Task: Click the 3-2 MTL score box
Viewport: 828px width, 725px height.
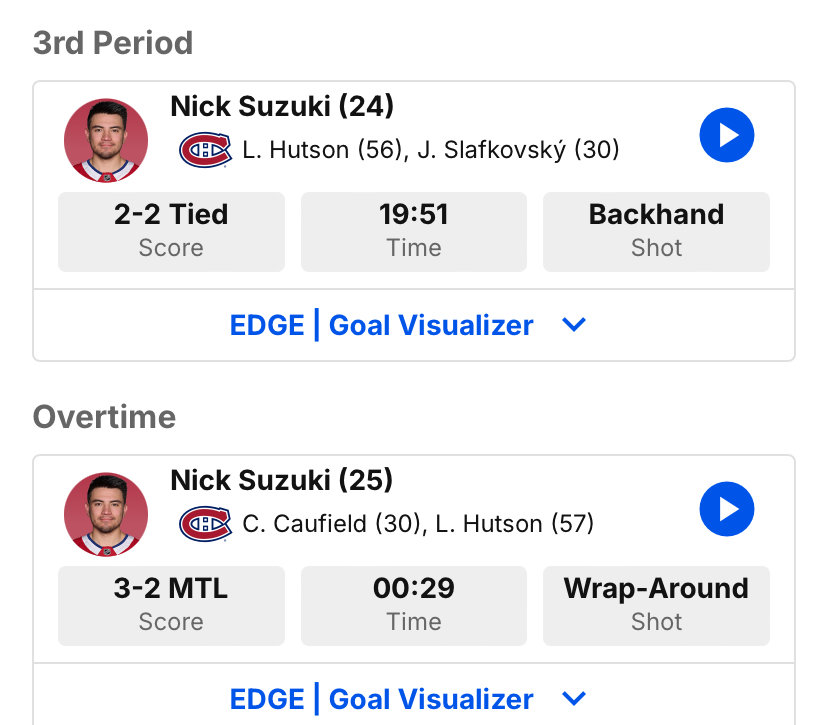Action: 171,606
